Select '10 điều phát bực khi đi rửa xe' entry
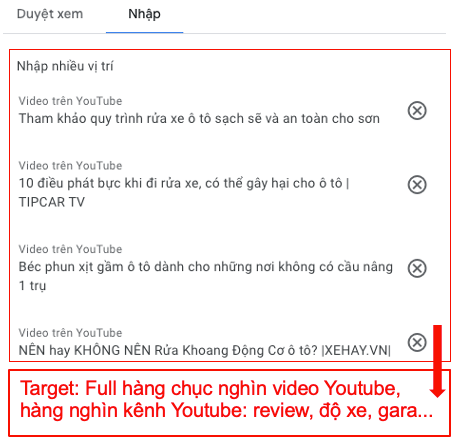Screen dimensions: 459x444 pyautogui.click(x=184, y=193)
